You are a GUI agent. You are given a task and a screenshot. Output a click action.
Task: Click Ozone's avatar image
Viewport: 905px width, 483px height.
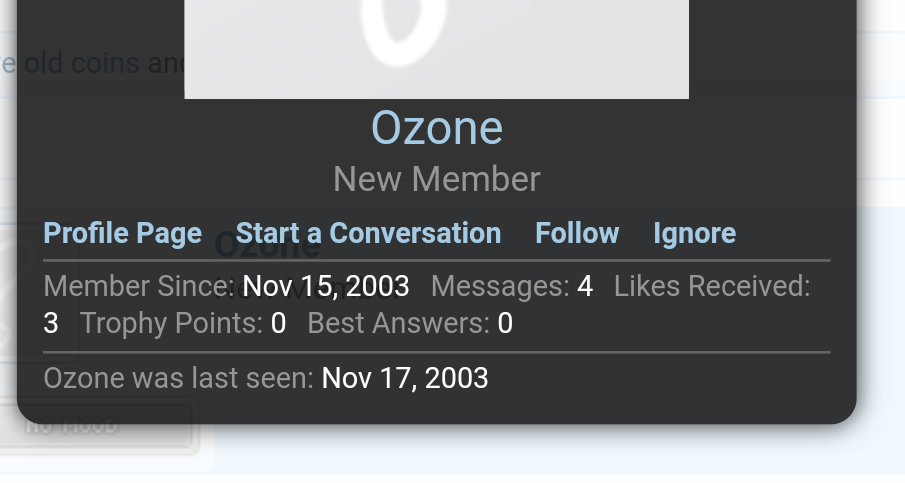click(436, 48)
